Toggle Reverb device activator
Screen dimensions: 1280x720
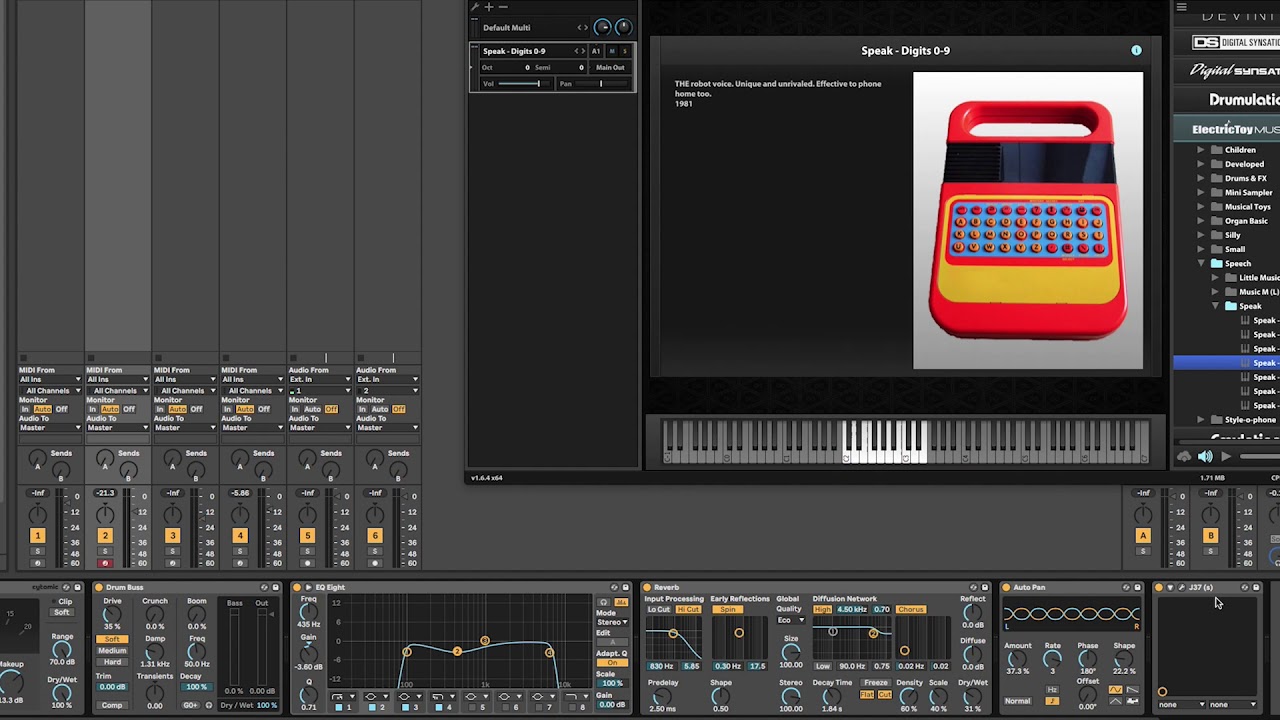click(647, 587)
